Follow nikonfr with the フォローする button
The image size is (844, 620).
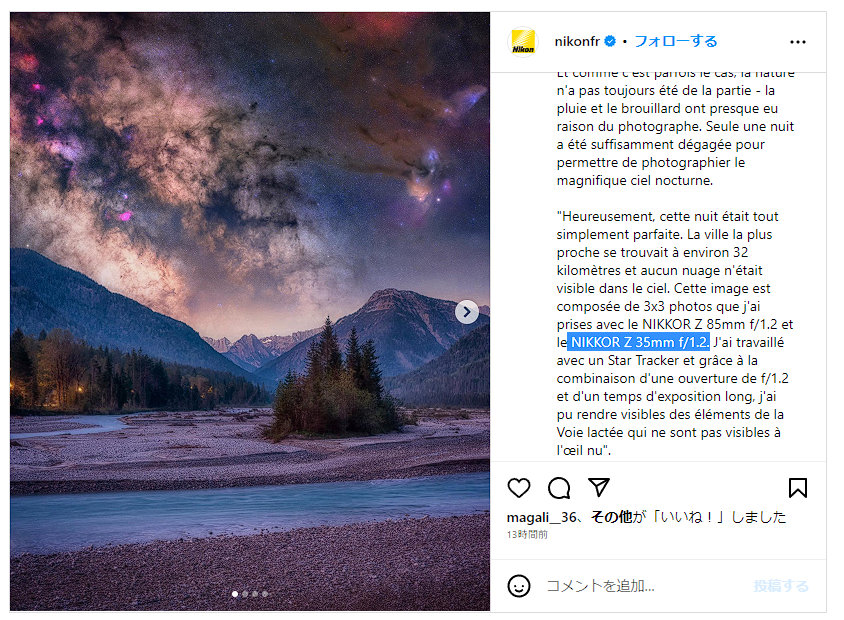pyautogui.click(x=676, y=41)
